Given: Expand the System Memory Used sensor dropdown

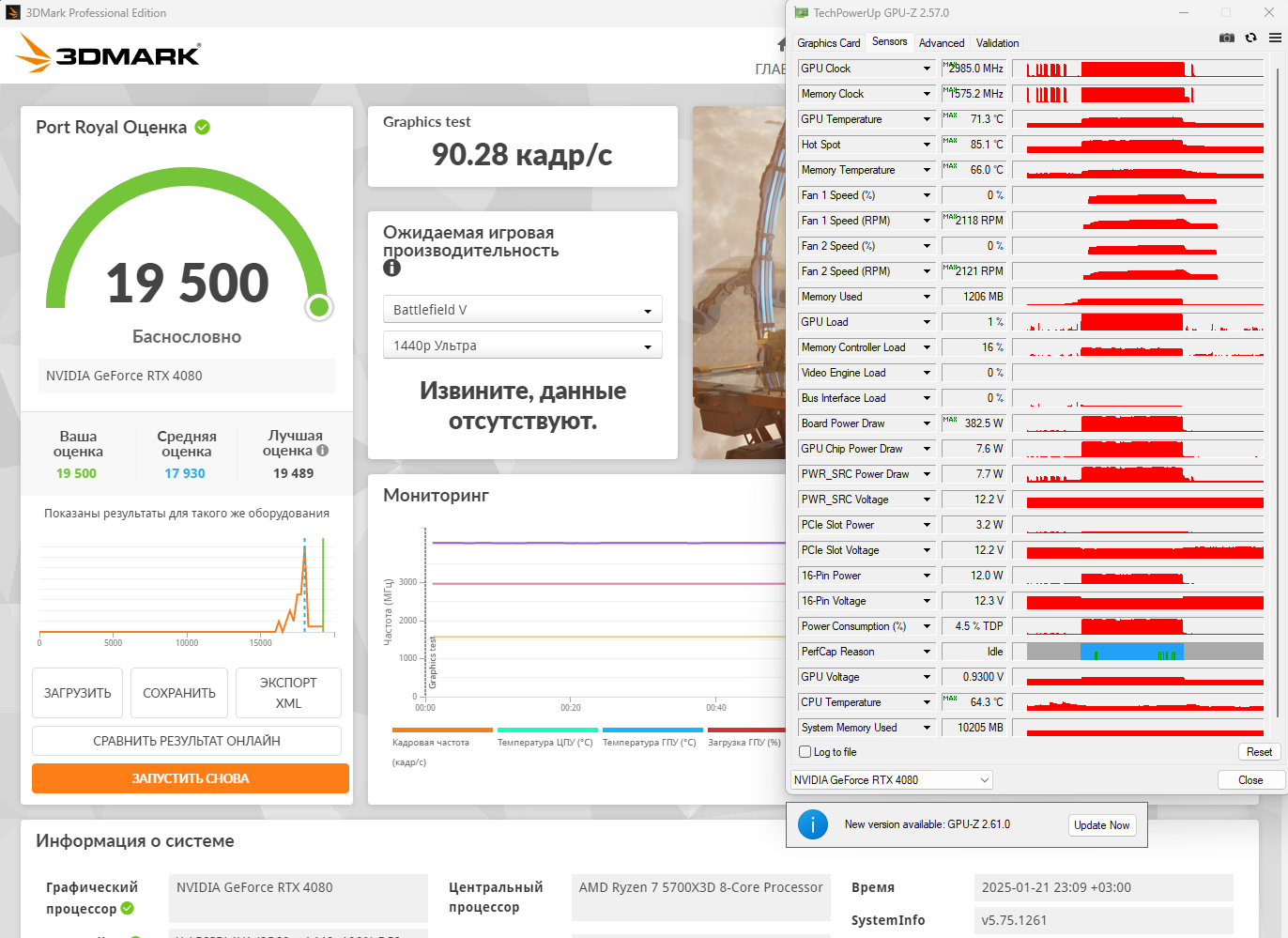Looking at the screenshot, I should [x=927, y=728].
